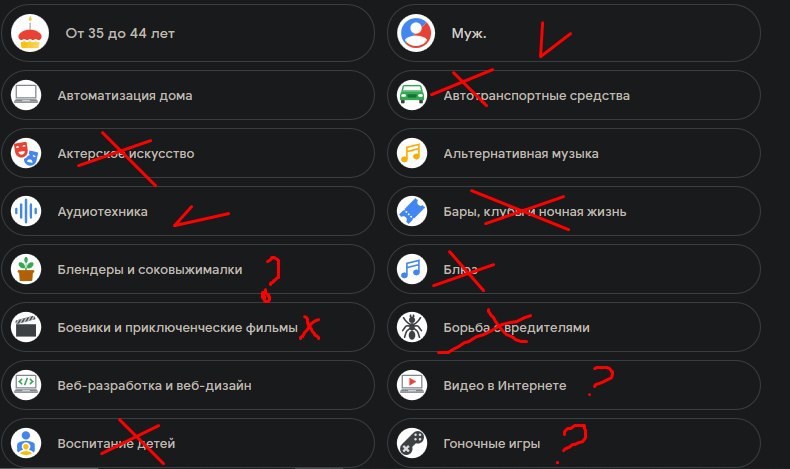The image size is (790, 469).
Task: Click the film clapperboard icon
Action: (x=26, y=327)
